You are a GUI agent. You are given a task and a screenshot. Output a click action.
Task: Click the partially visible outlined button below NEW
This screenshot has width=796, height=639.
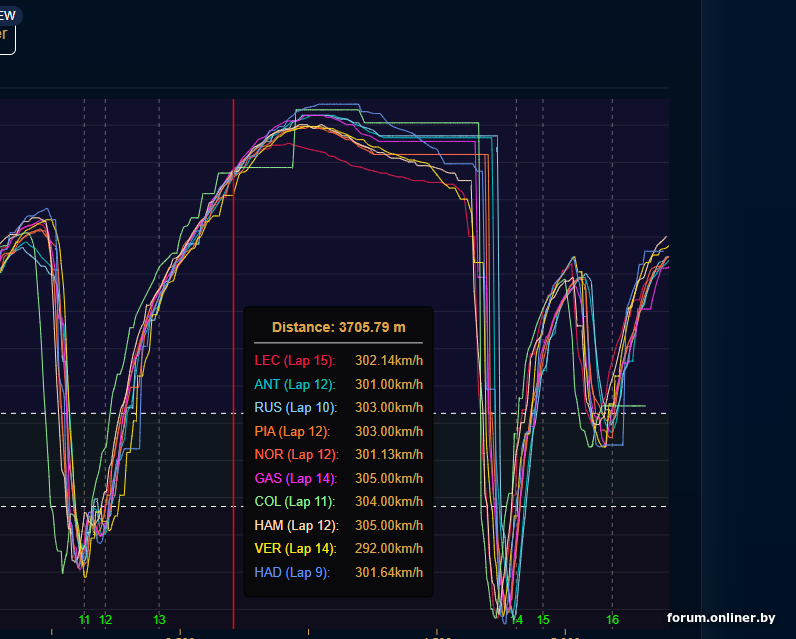tap(7, 38)
